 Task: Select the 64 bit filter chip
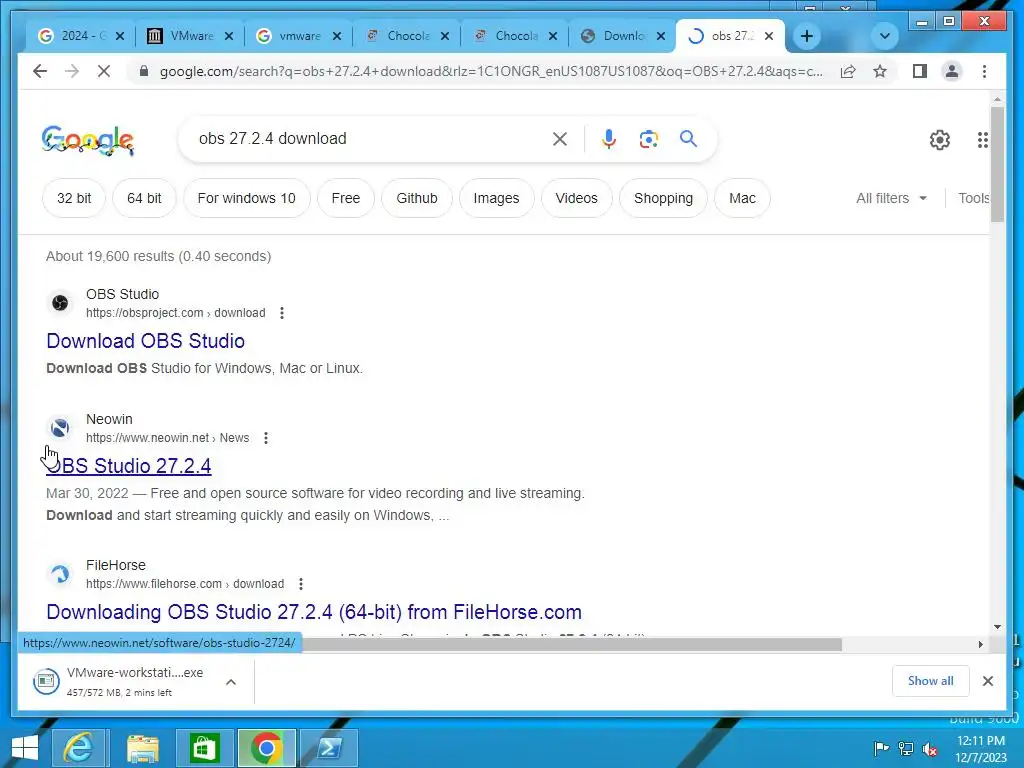pos(144,198)
